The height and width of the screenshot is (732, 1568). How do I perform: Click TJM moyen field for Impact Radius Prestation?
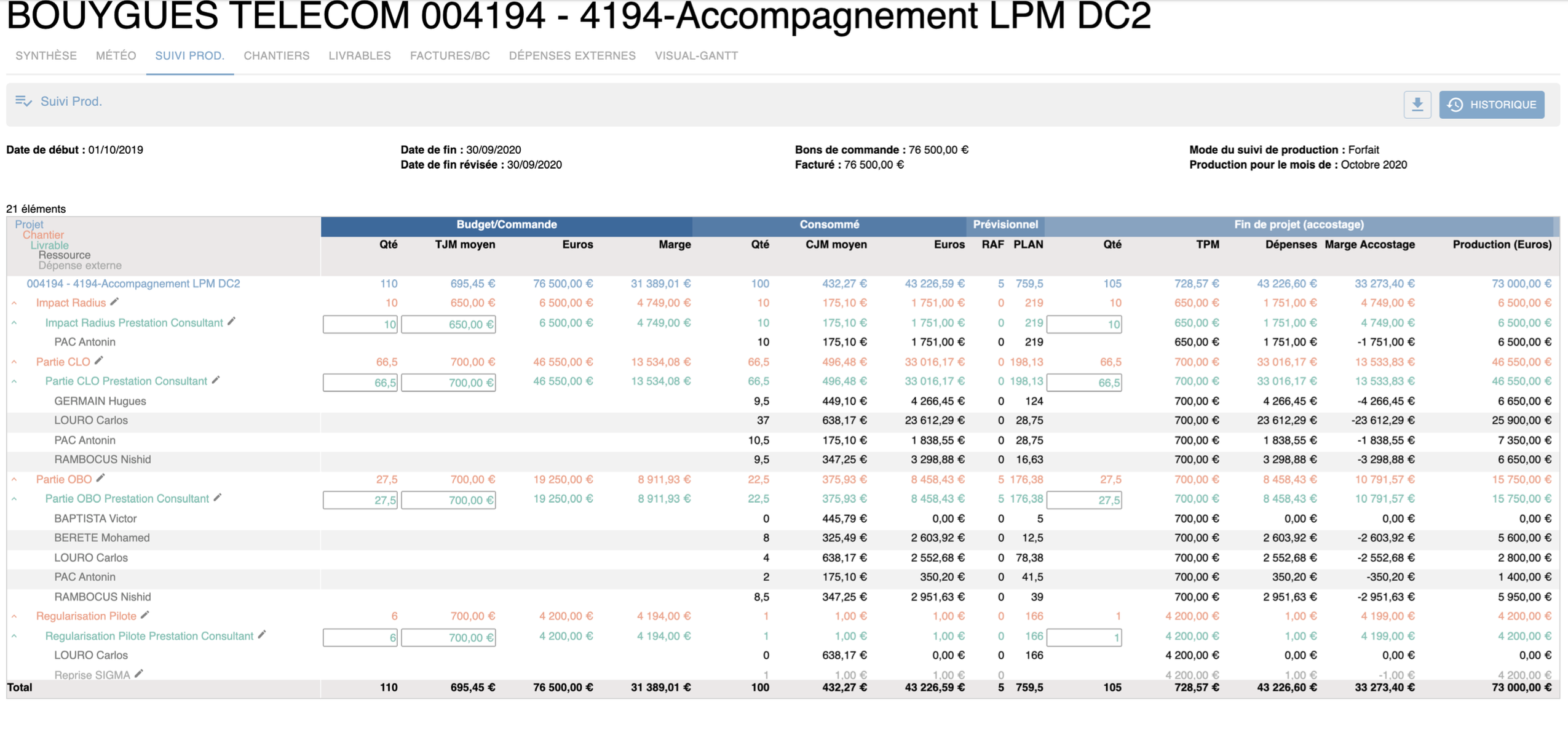click(x=448, y=324)
